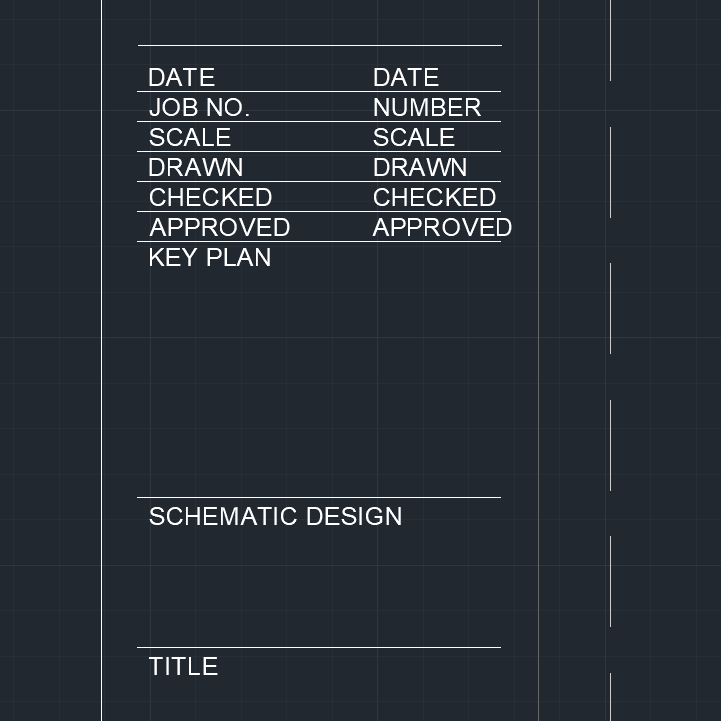
Task: Select the left DATE label text
Action: [x=182, y=77]
